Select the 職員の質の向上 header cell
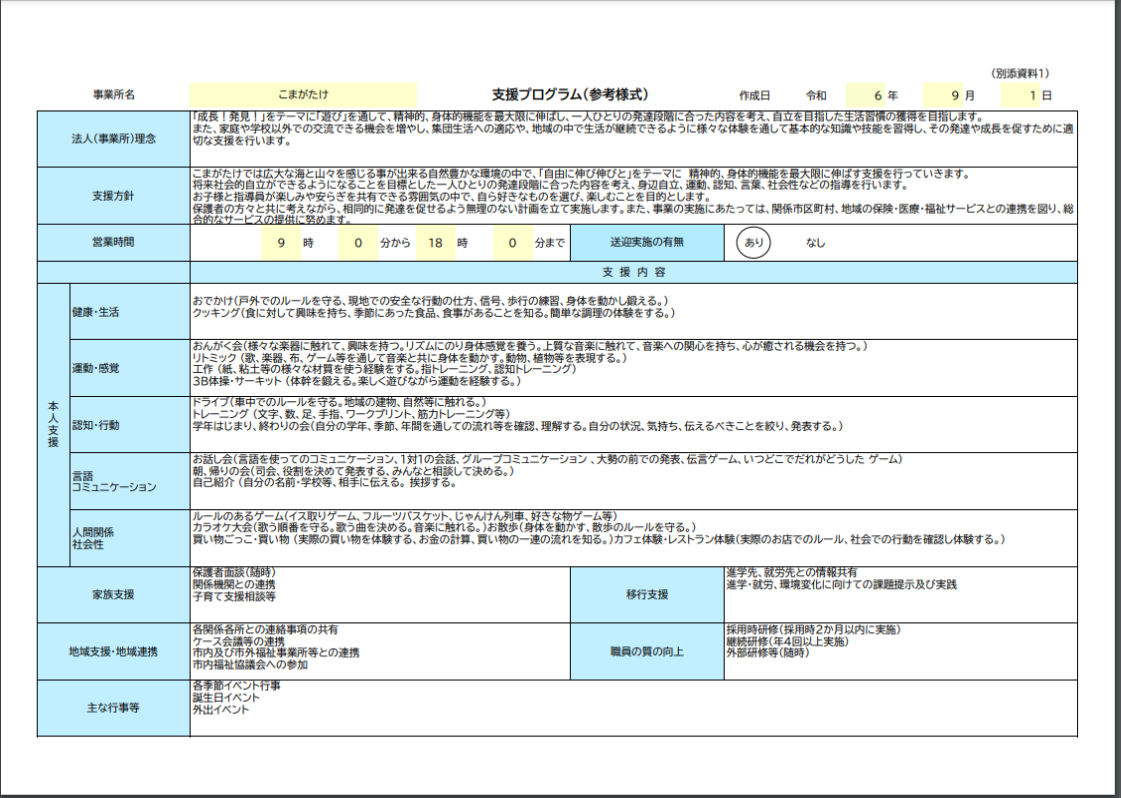This screenshot has width=1121, height=798. tap(647, 651)
